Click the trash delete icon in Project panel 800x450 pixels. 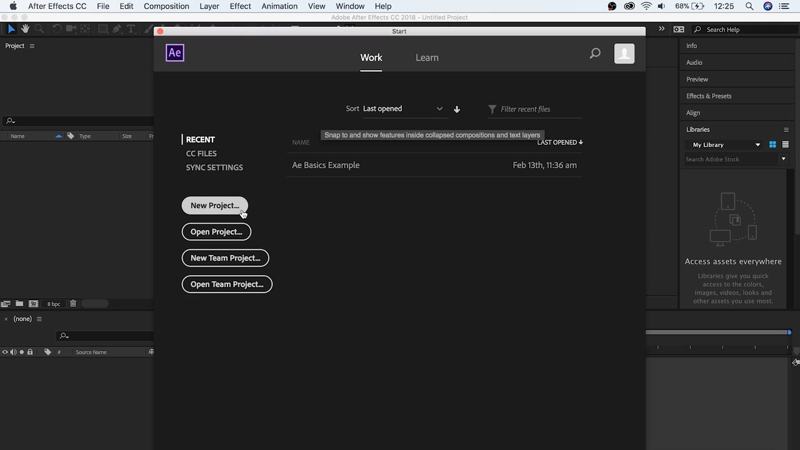pos(73,304)
